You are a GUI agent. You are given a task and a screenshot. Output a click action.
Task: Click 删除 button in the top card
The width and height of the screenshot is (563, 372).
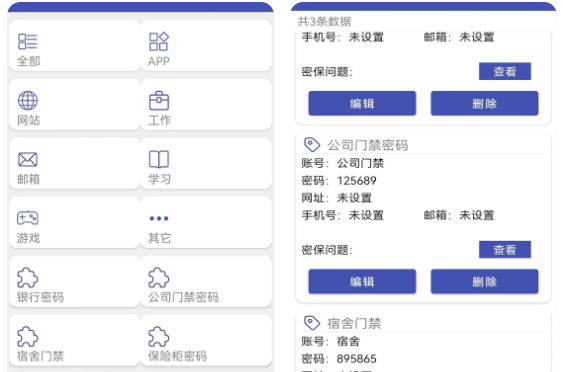coord(484,103)
